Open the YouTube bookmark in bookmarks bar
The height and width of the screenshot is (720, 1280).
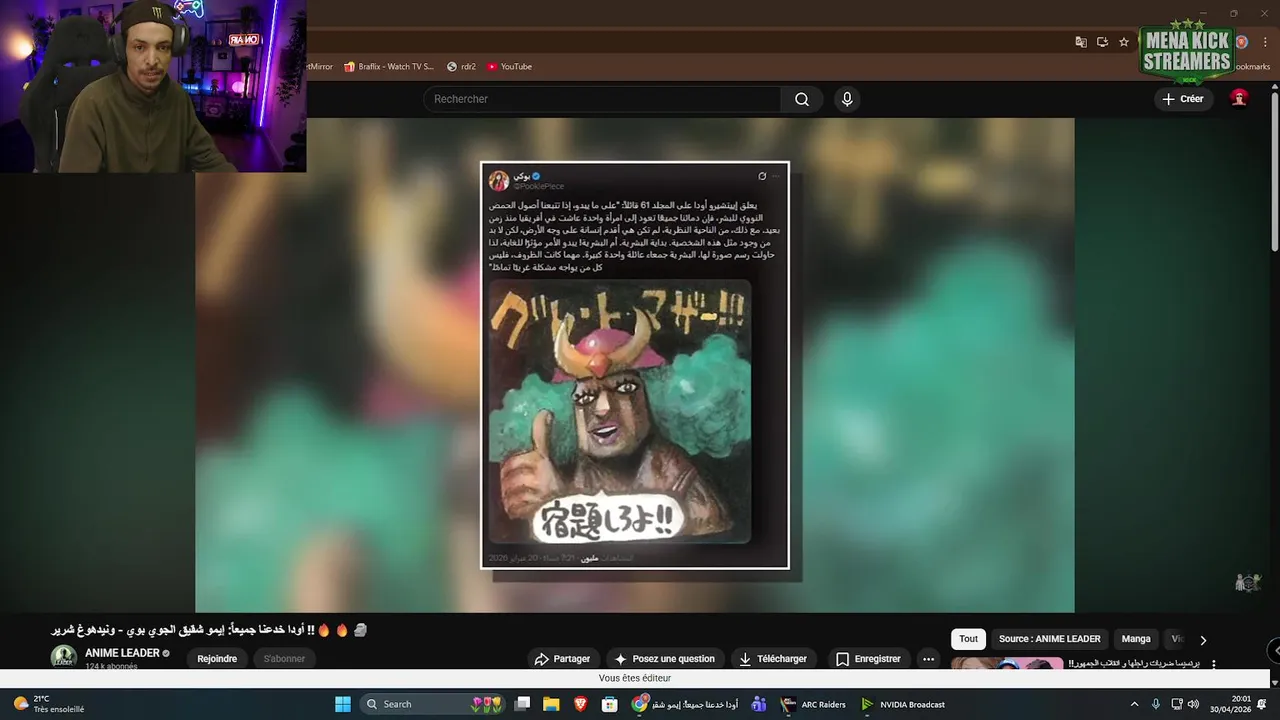tap(509, 67)
